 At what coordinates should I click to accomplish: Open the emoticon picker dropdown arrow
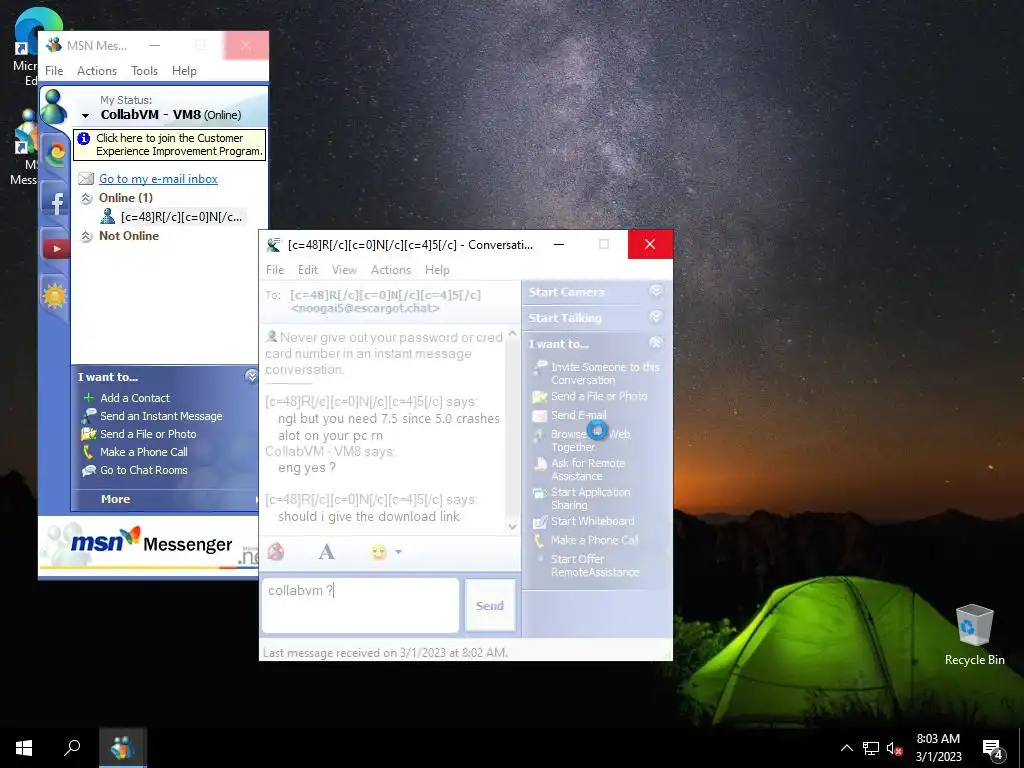click(398, 552)
